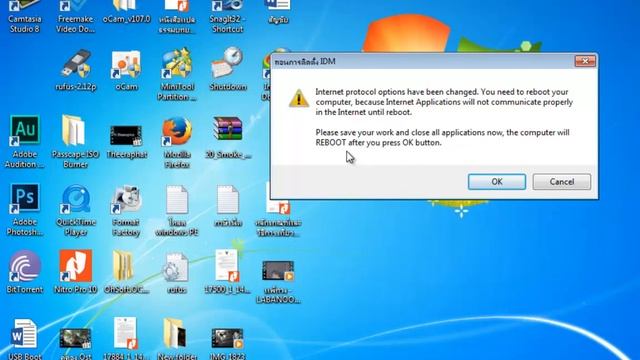
Task: Select Mozilla Firefox icon
Action: coord(177,142)
